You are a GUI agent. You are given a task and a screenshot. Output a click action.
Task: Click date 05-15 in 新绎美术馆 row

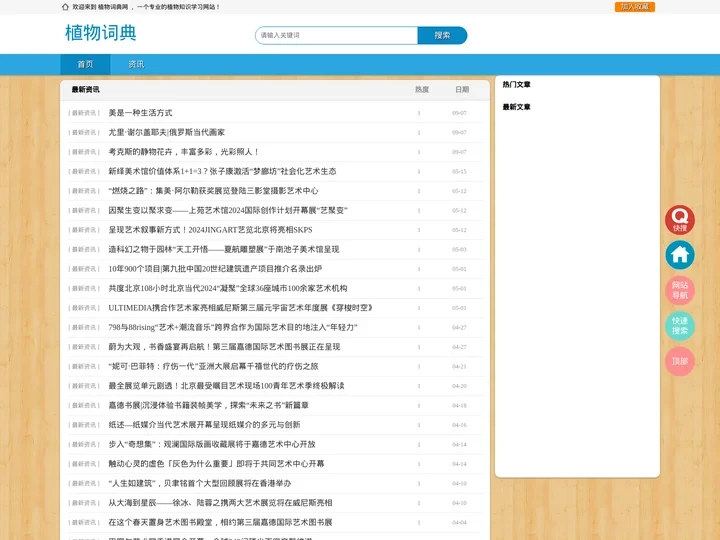[x=459, y=172]
